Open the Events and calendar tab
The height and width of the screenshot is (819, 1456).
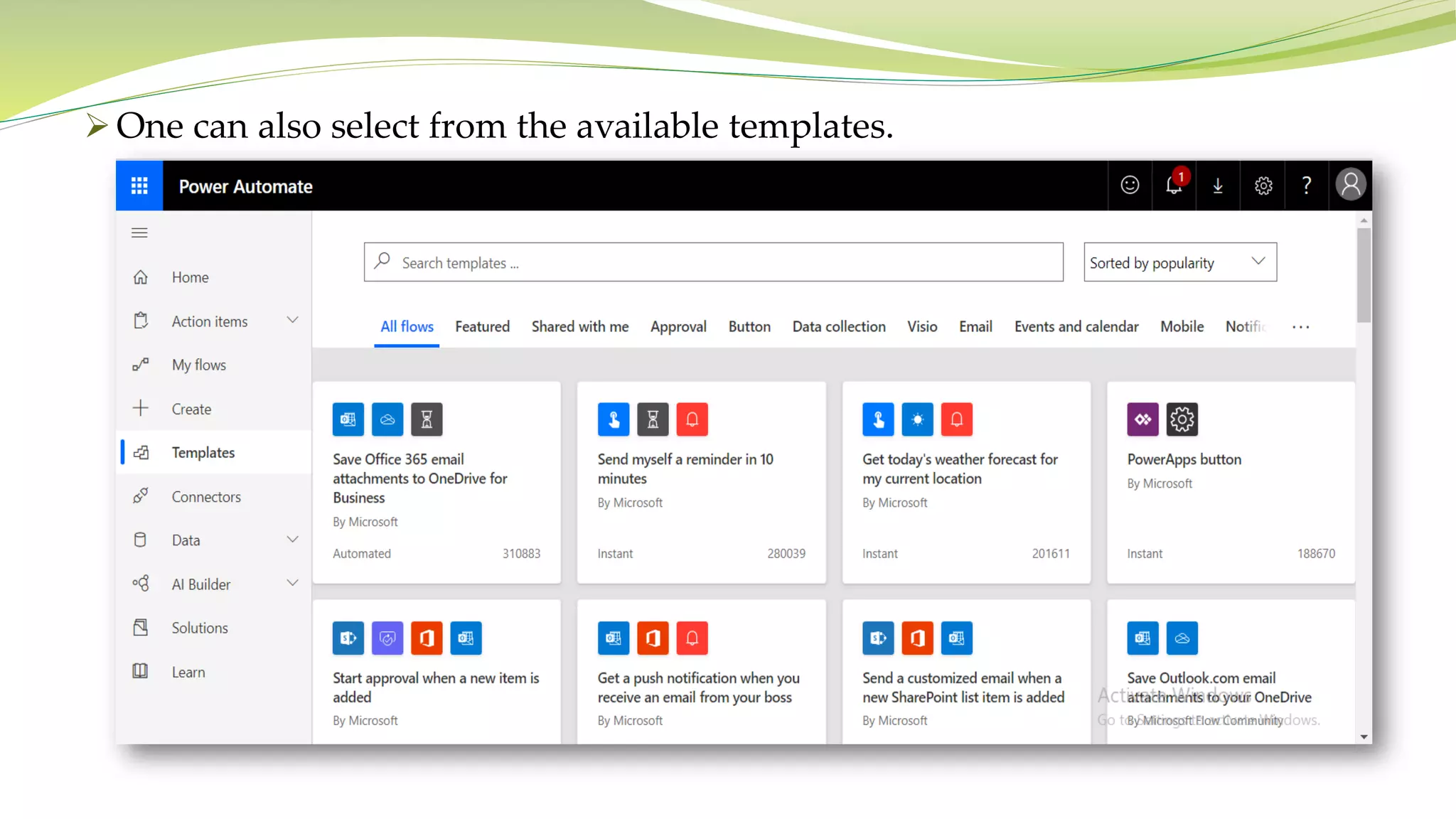(1076, 327)
